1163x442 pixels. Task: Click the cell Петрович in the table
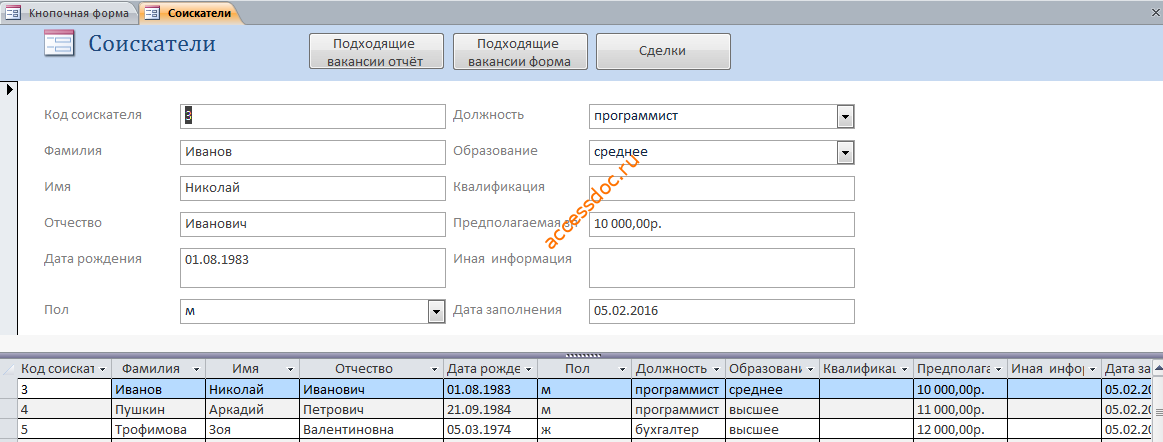coord(372,409)
